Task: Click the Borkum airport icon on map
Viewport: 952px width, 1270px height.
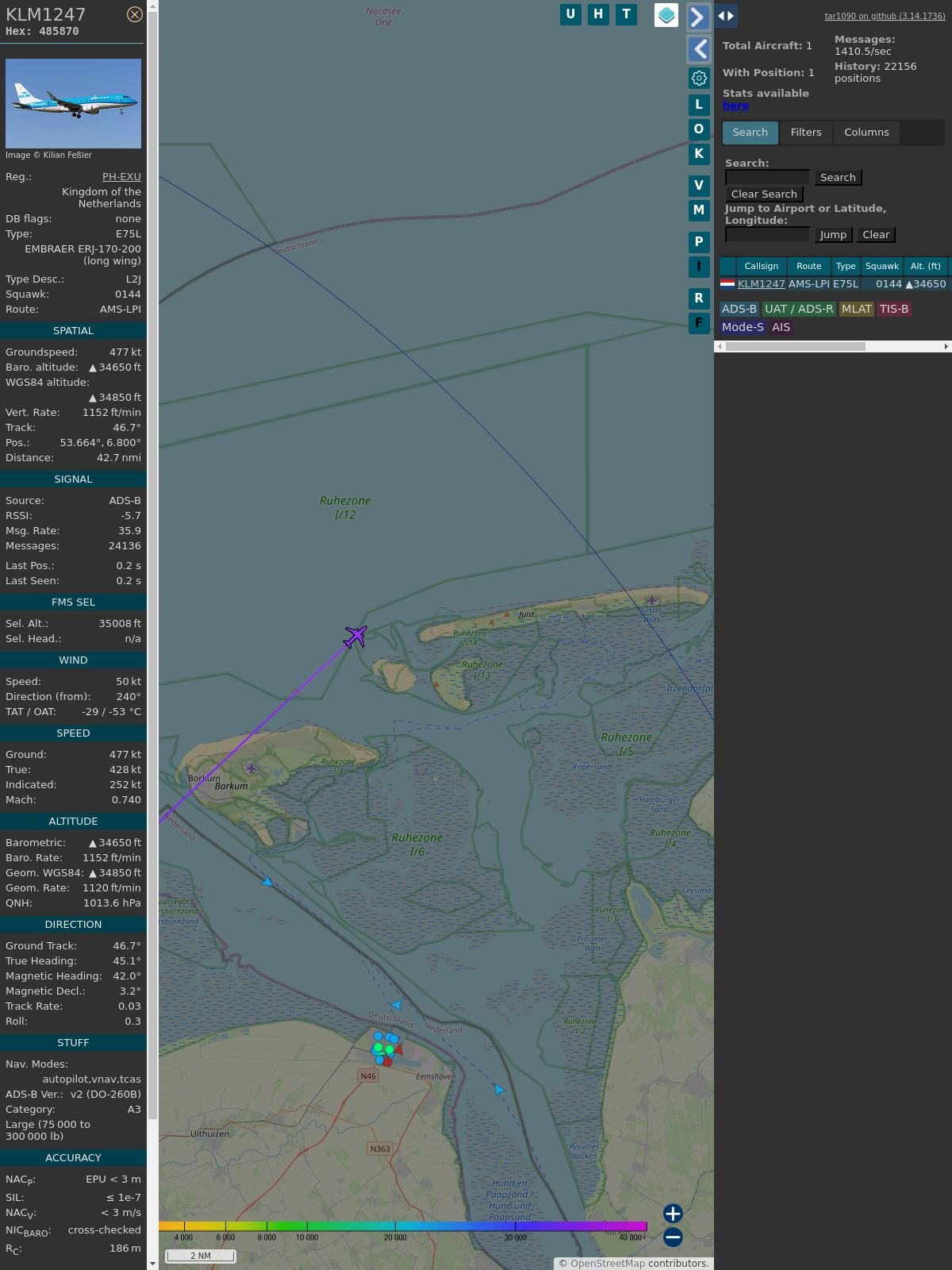Action: [251, 768]
